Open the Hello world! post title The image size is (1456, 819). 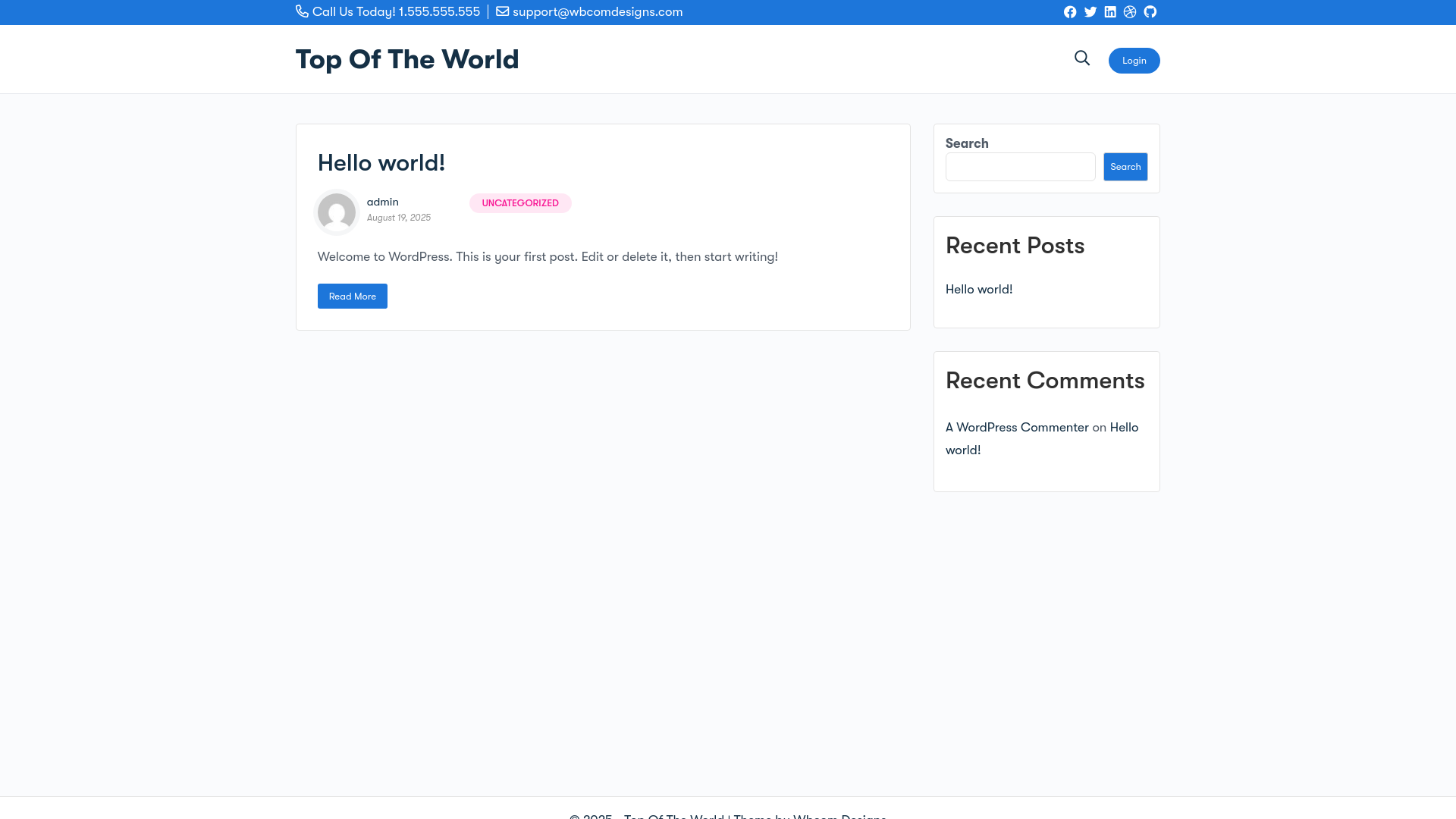click(381, 163)
